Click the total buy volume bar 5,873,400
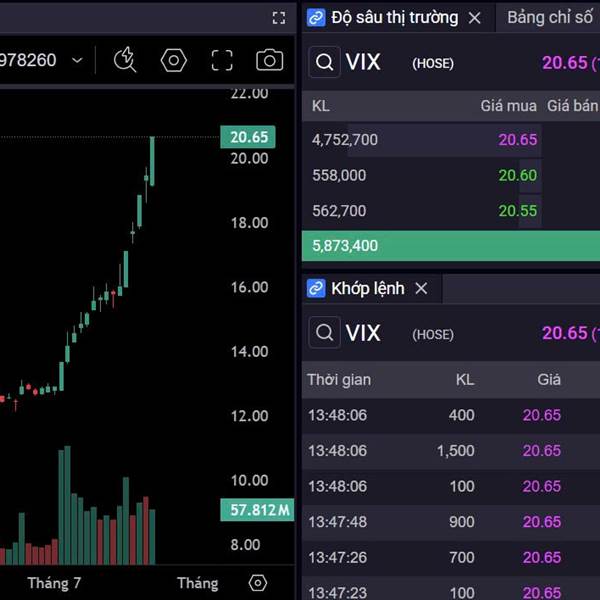 [451, 246]
